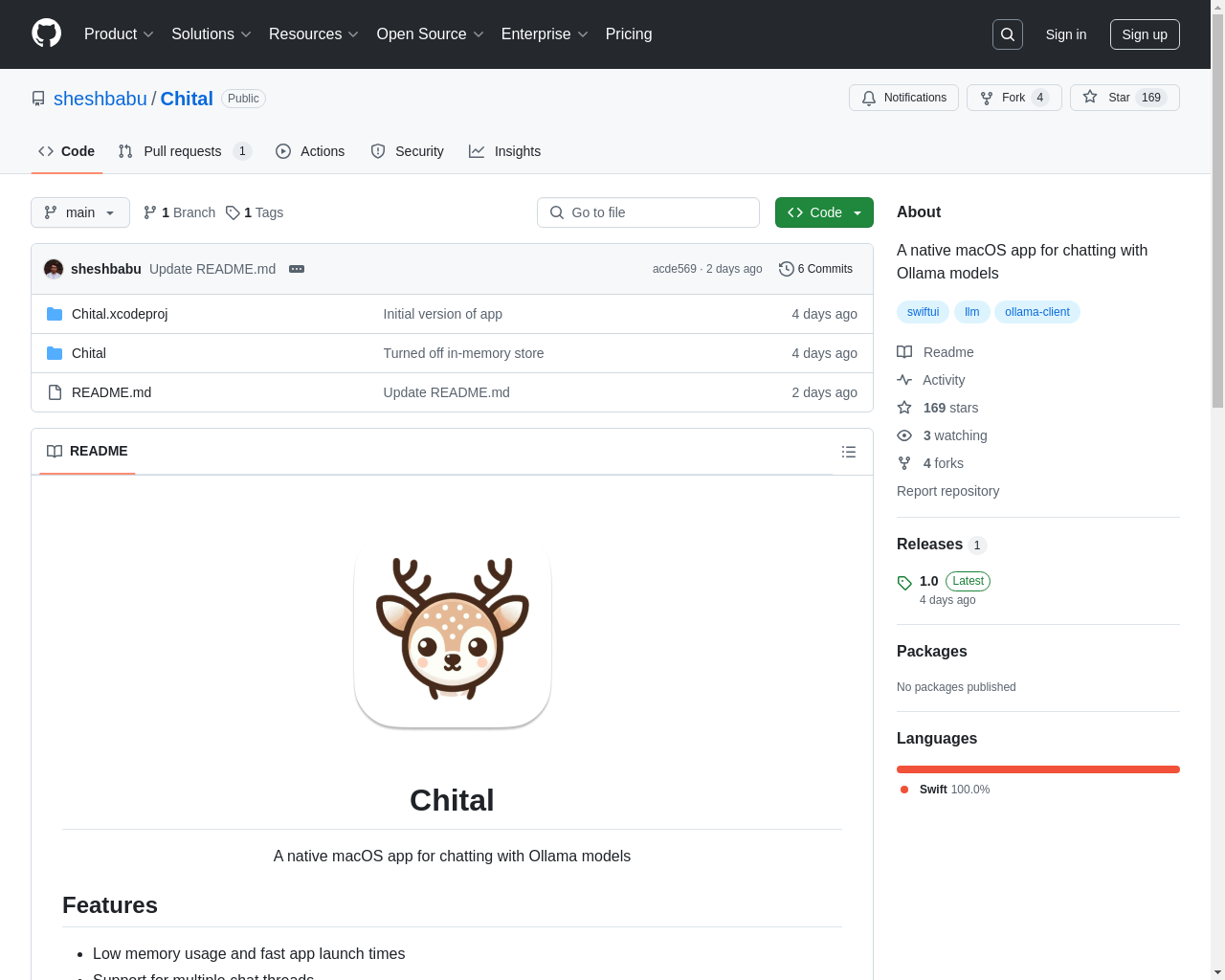Click the llm topic tag

[x=972, y=312]
